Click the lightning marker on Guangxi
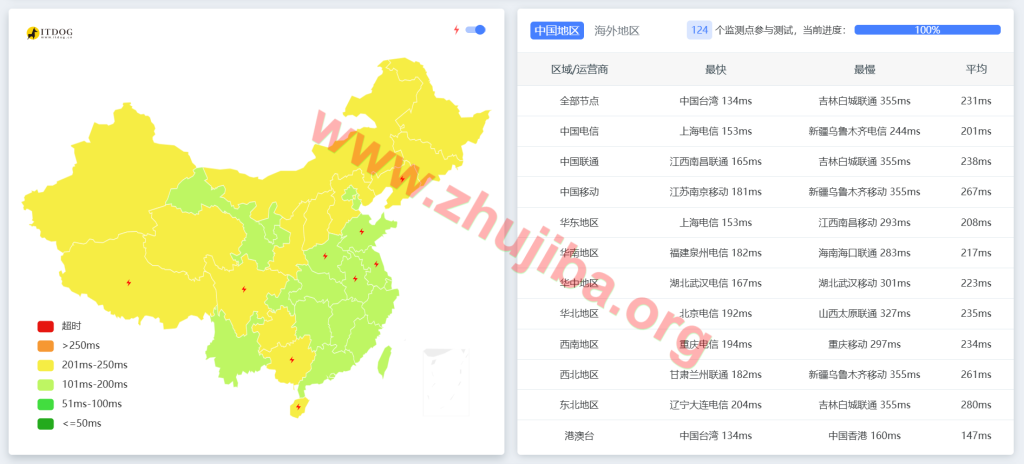The image size is (1024, 464). pos(292,360)
